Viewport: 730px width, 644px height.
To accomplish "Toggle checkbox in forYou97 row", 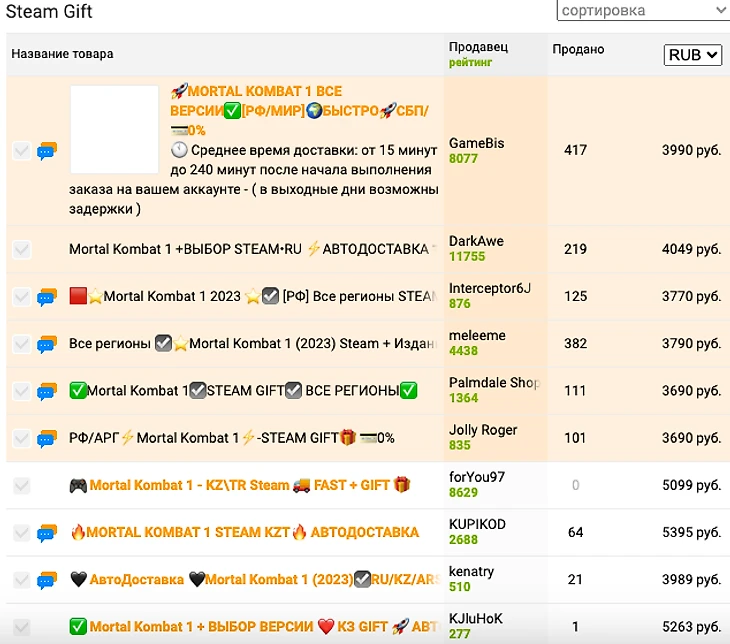I will click(21, 485).
